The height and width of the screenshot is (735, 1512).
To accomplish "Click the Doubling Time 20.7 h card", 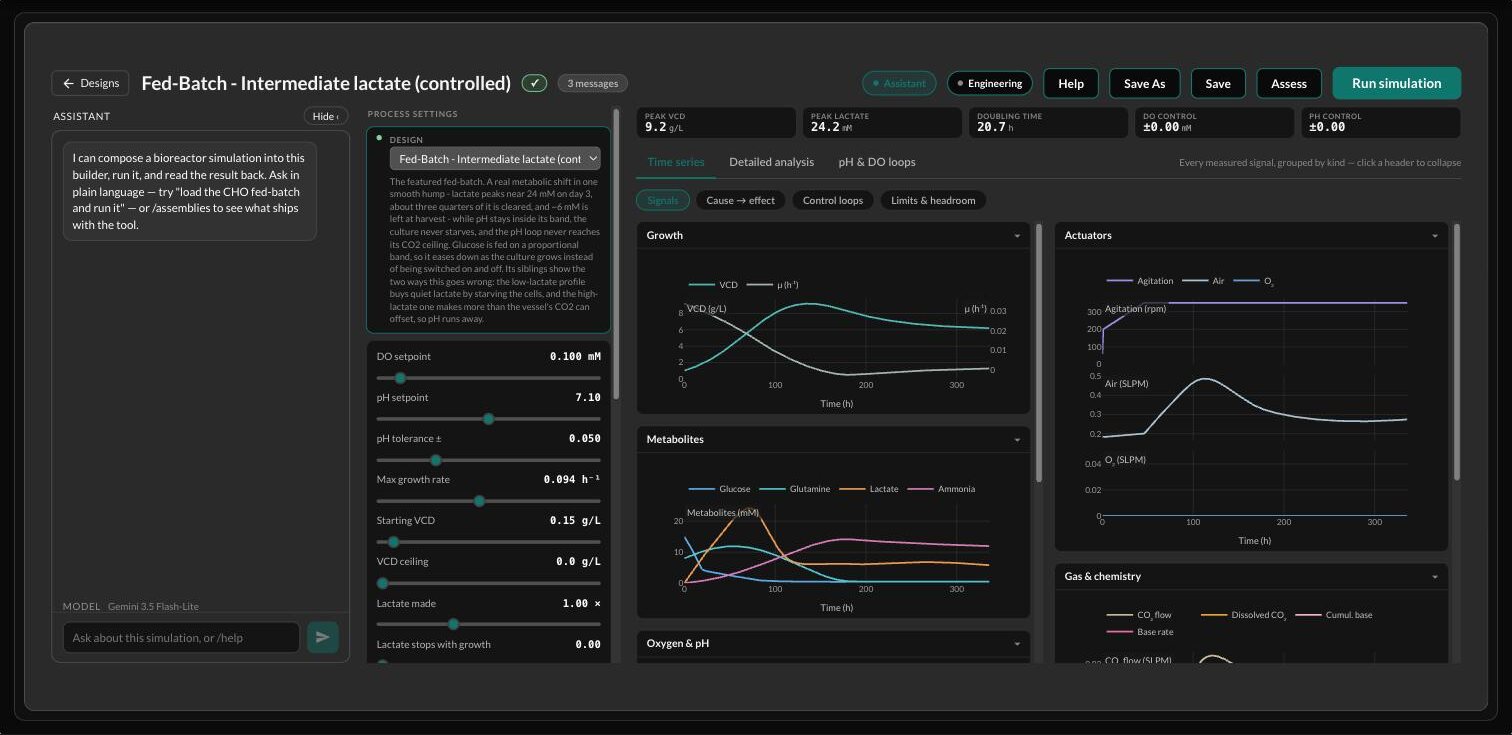I will (1049, 123).
